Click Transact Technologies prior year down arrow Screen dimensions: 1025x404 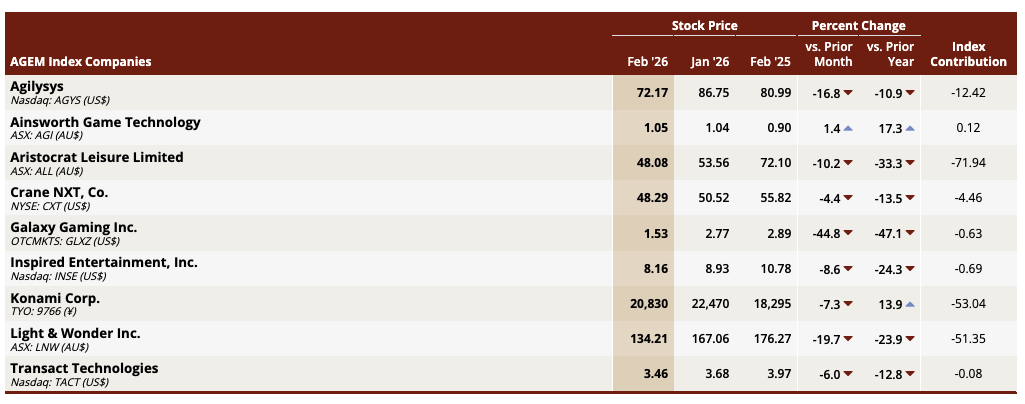[x=909, y=375]
